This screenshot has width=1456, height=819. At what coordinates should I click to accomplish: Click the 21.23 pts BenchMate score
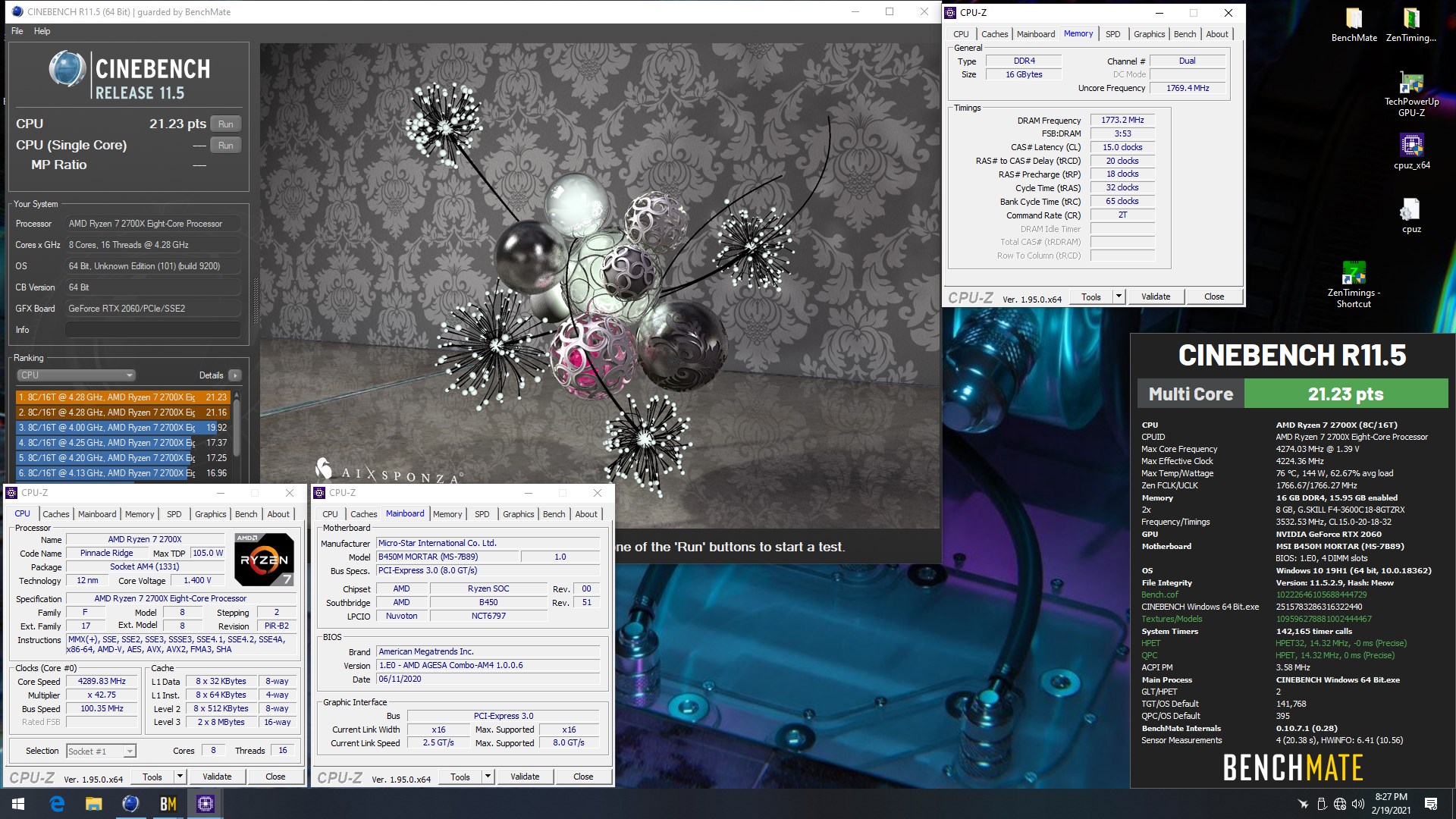(1345, 394)
